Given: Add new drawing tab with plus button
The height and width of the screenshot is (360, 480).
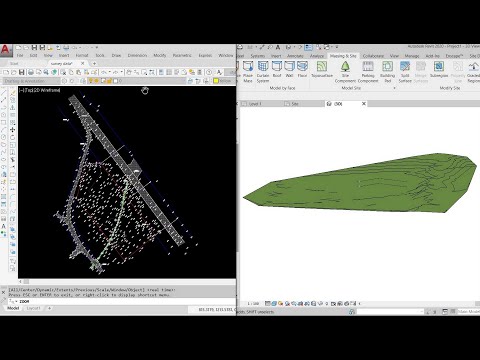Looking at the screenshot, I should click(94, 63).
